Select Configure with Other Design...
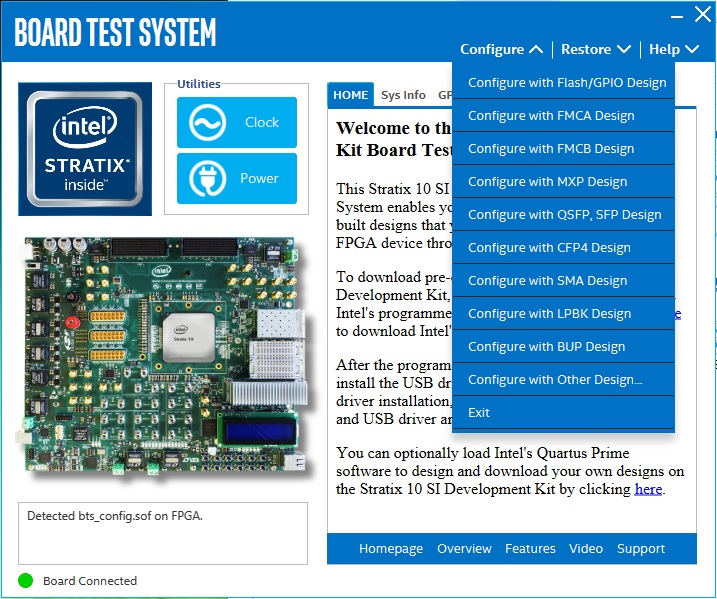Screen dimensions: 717x599 [x=563, y=380]
